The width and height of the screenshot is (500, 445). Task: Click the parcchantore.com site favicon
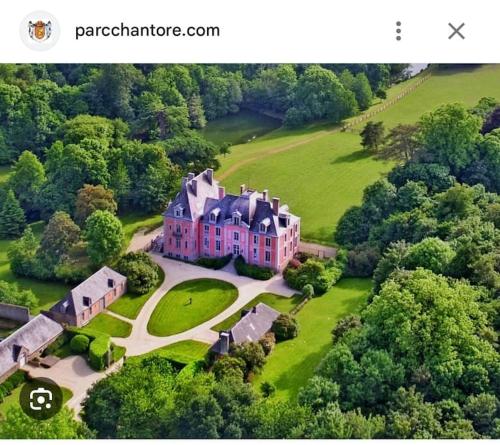click(x=40, y=31)
